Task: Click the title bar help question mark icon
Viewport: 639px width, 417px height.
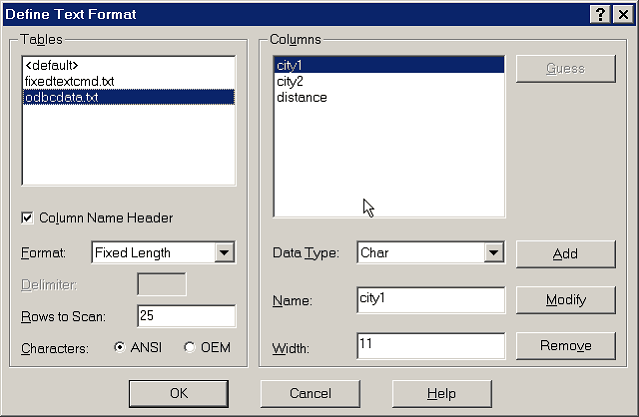Action: tap(600, 13)
